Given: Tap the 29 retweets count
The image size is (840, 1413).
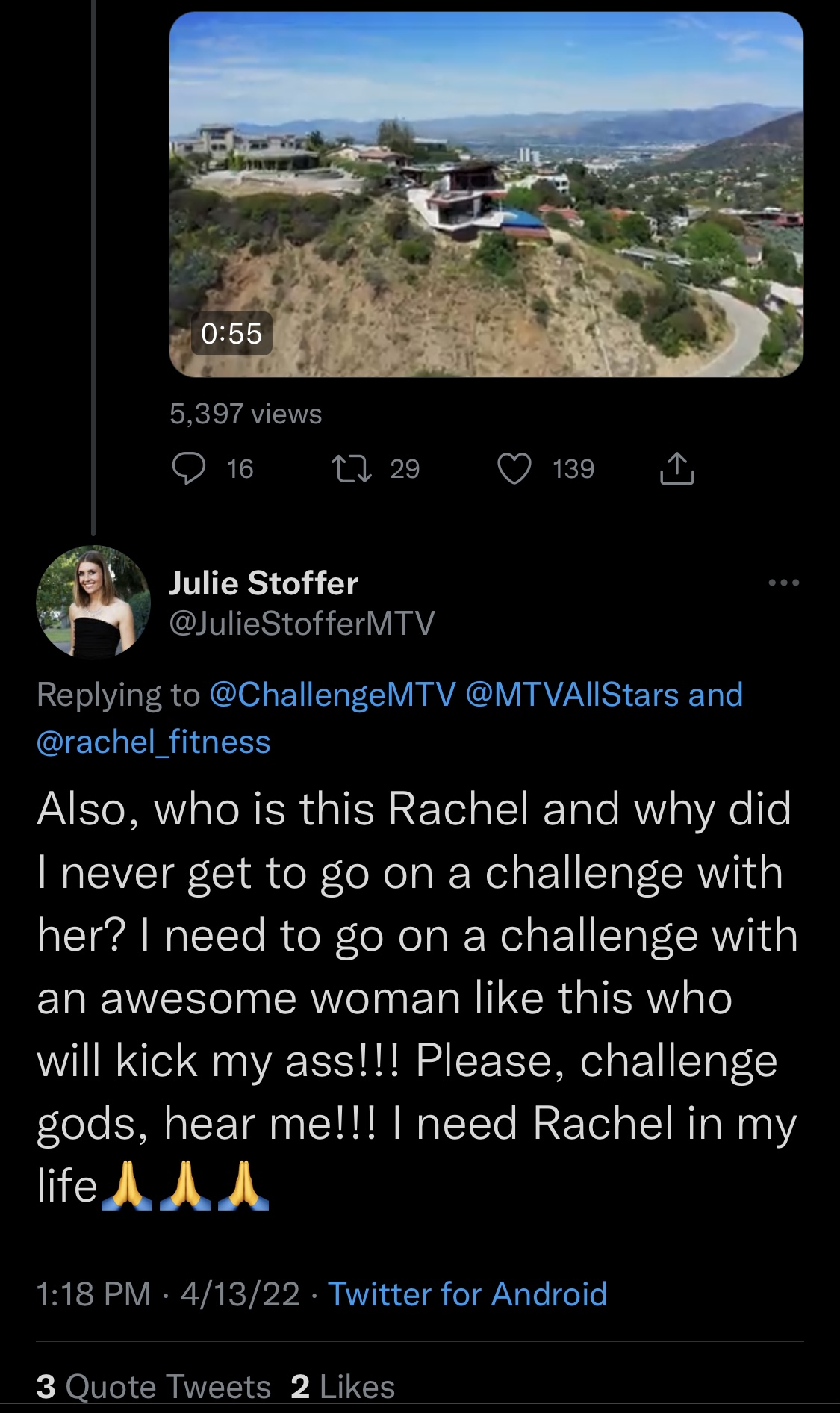Looking at the screenshot, I should tap(405, 469).
